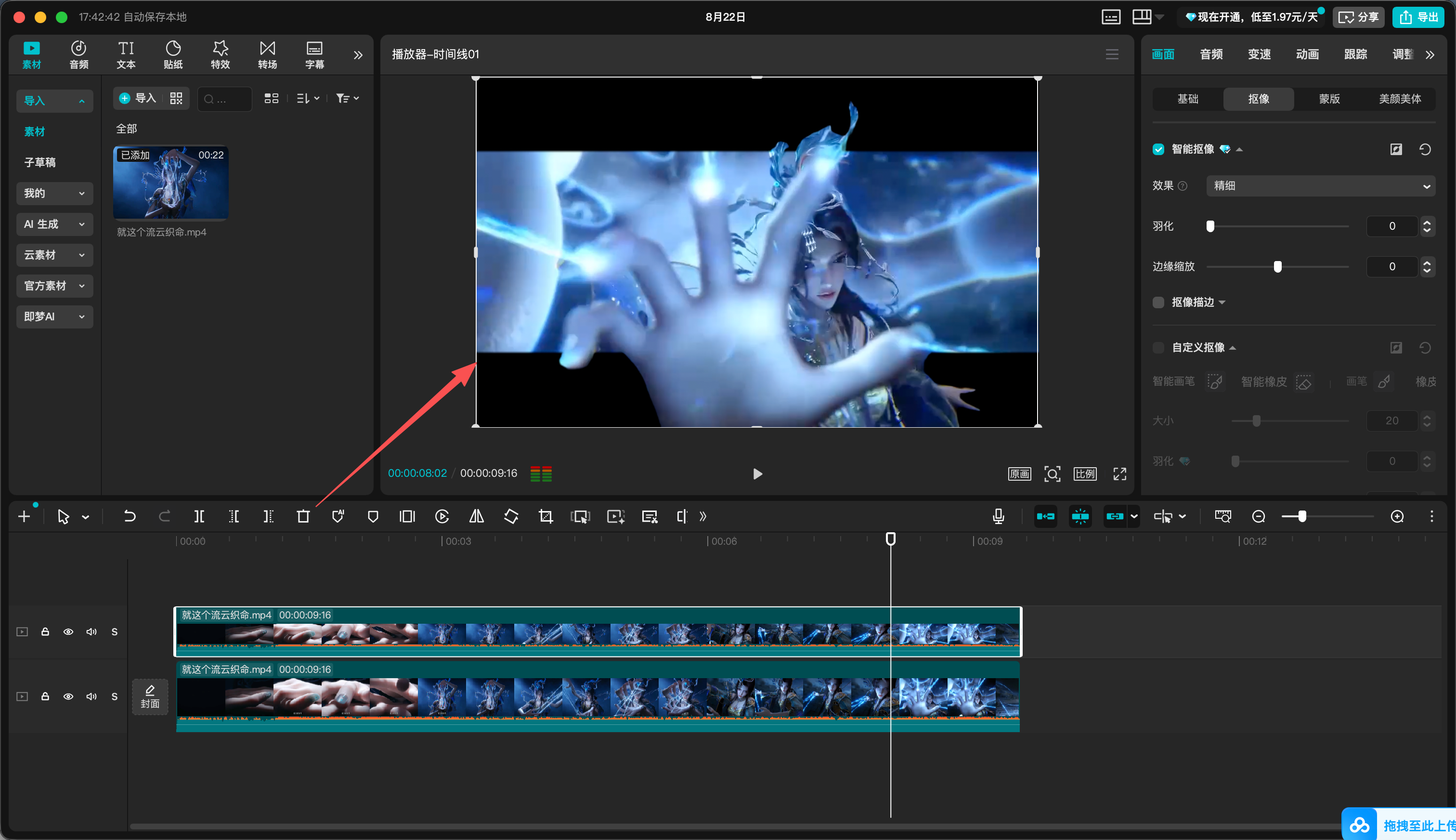Click the timeline more options icon
Image resolution: width=1456 pixels, height=840 pixels.
pyautogui.click(x=1432, y=516)
